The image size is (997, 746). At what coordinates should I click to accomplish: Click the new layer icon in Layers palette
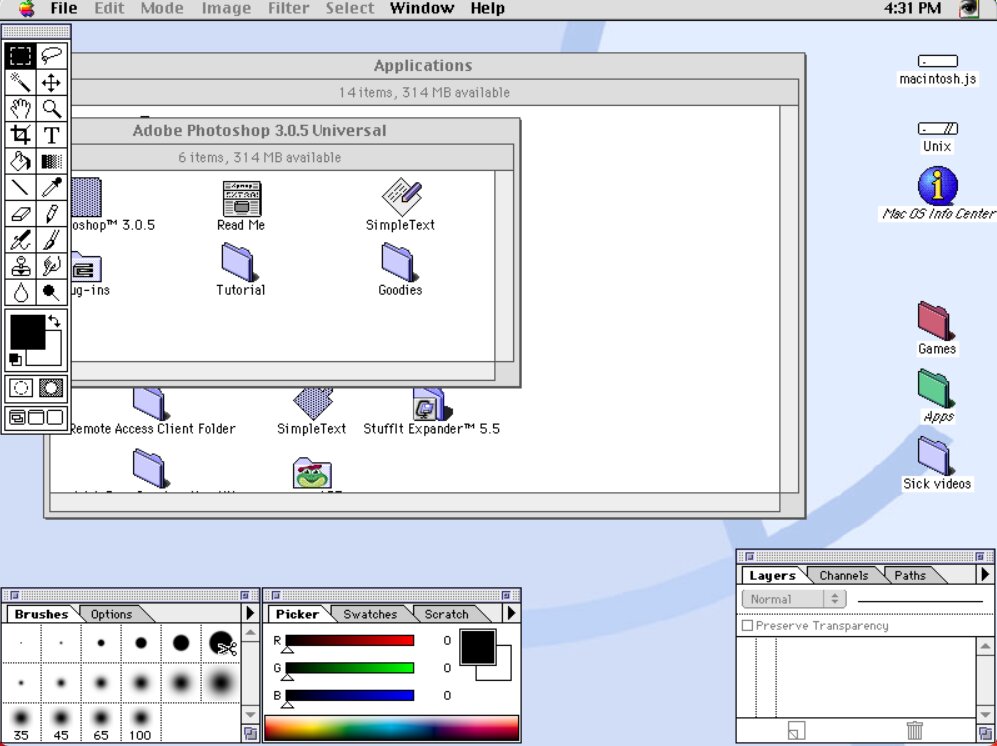pos(796,730)
